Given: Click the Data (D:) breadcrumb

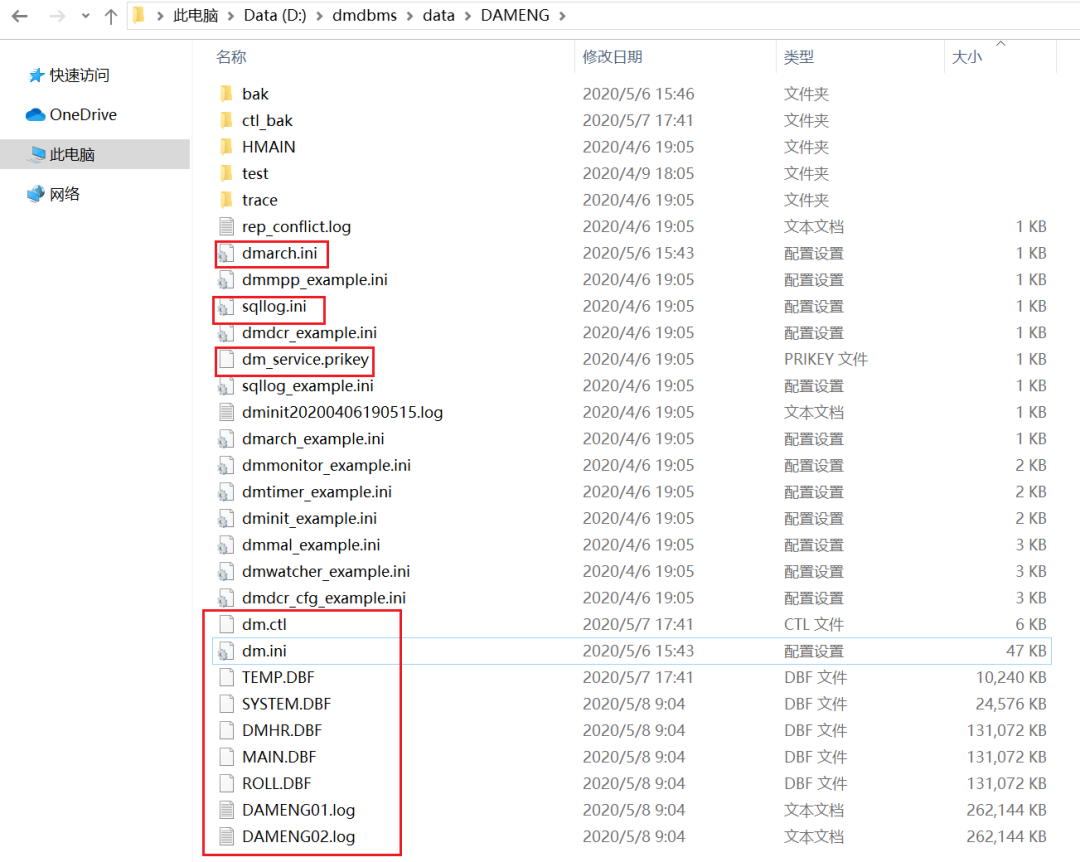Looking at the screenshot, I should coord(275,15).
